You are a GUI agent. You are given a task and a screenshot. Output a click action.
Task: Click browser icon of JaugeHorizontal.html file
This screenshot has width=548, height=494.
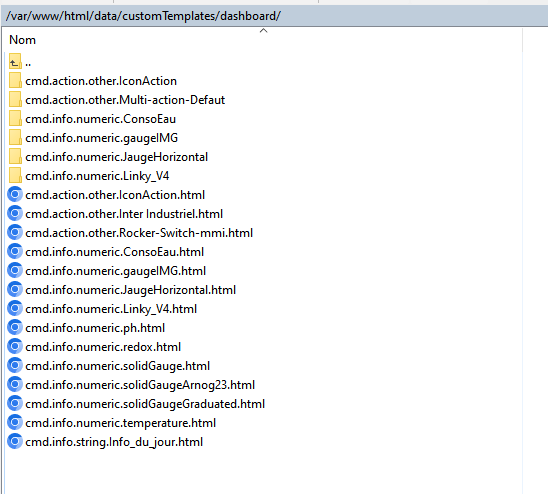pos(15,289)
